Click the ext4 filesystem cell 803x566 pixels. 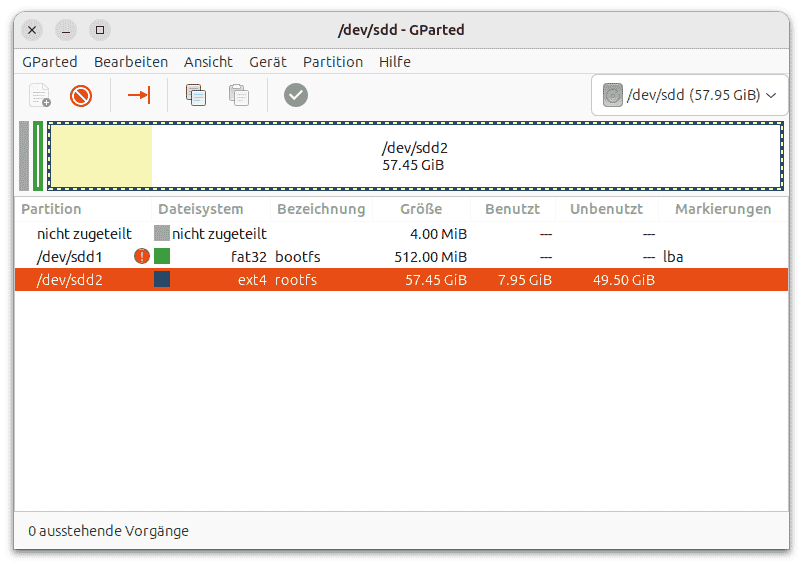[252, 280]
